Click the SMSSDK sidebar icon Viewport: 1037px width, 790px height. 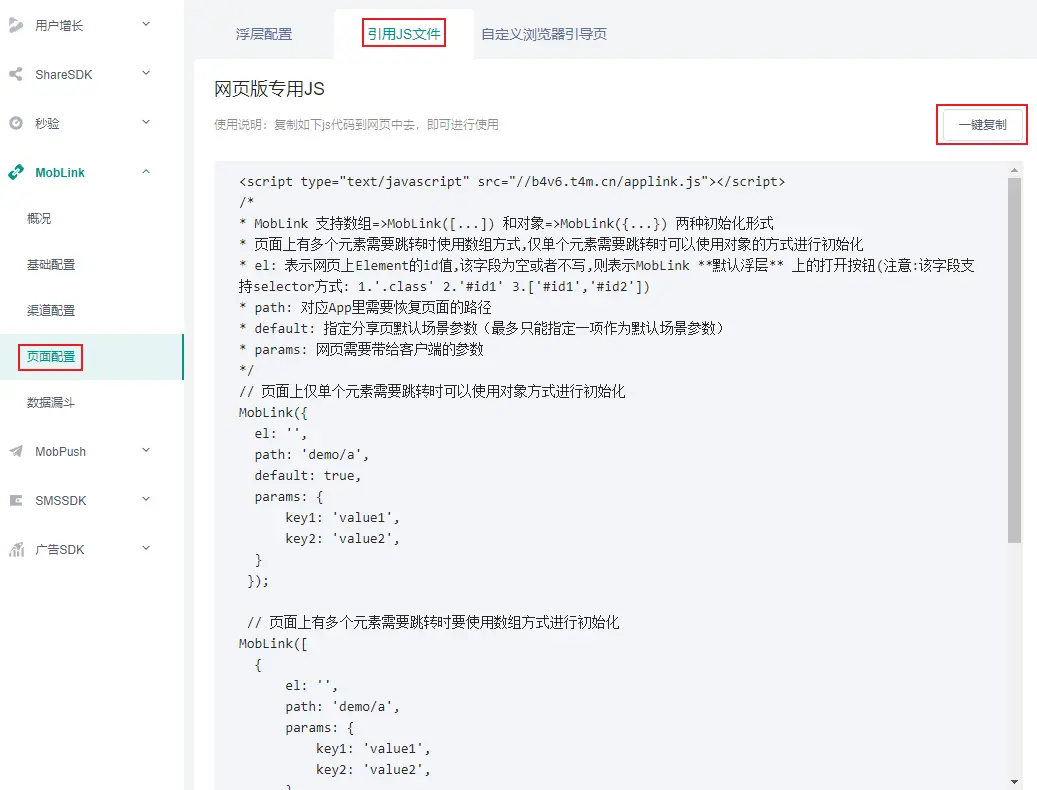click(16, 500)
